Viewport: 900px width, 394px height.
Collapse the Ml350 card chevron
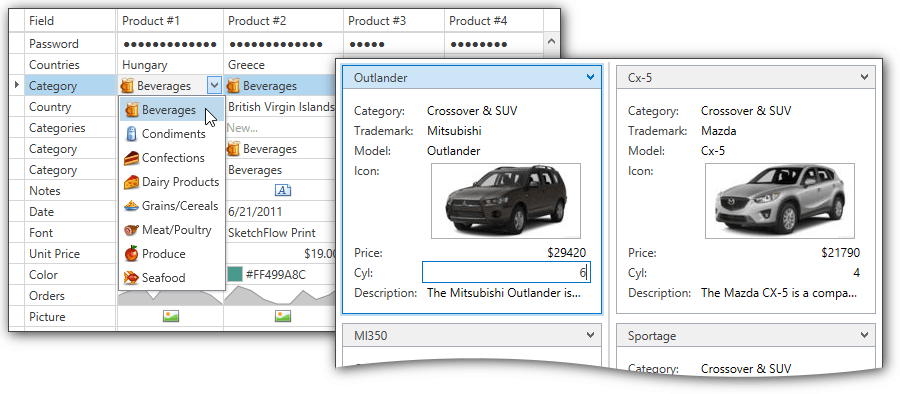(590, 335)
